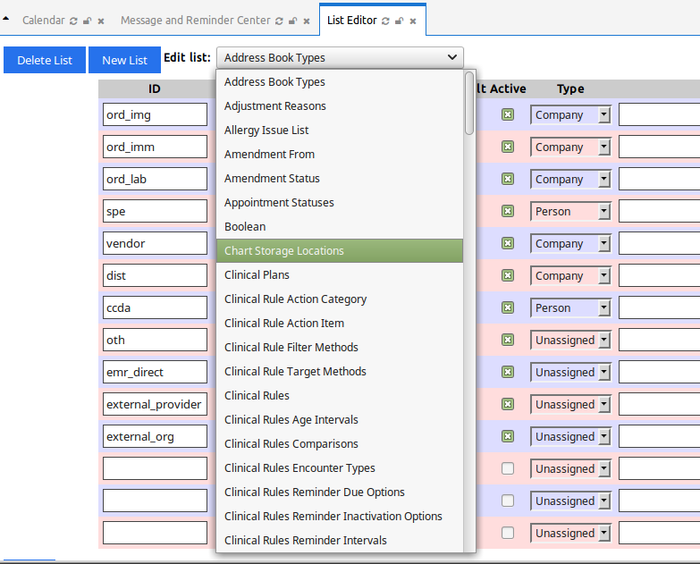Switch to Message and Reminder Center tab
Screen dimensions: 700x564
(195, 20)
